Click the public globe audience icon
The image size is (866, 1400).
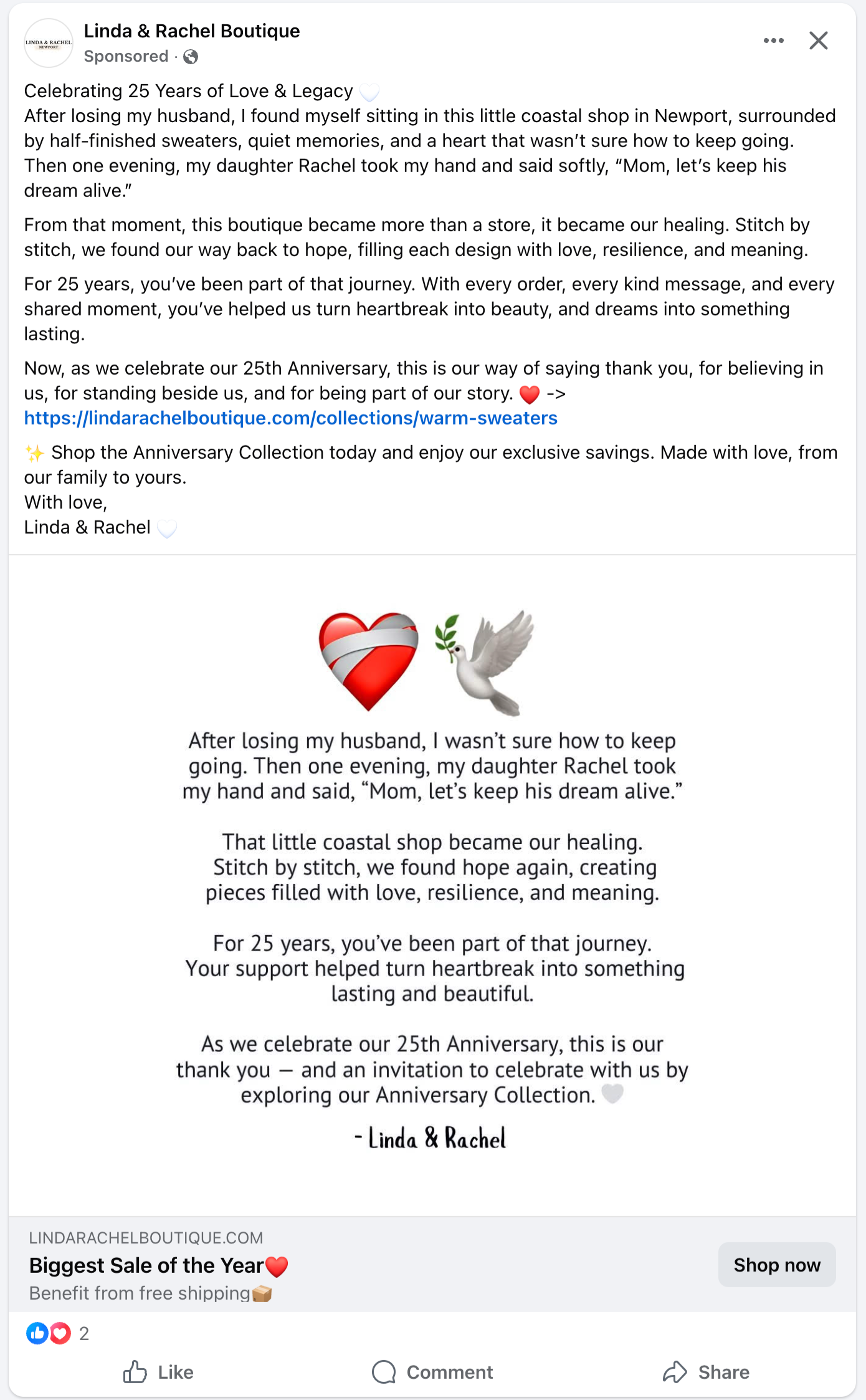[x=191, y=57]
